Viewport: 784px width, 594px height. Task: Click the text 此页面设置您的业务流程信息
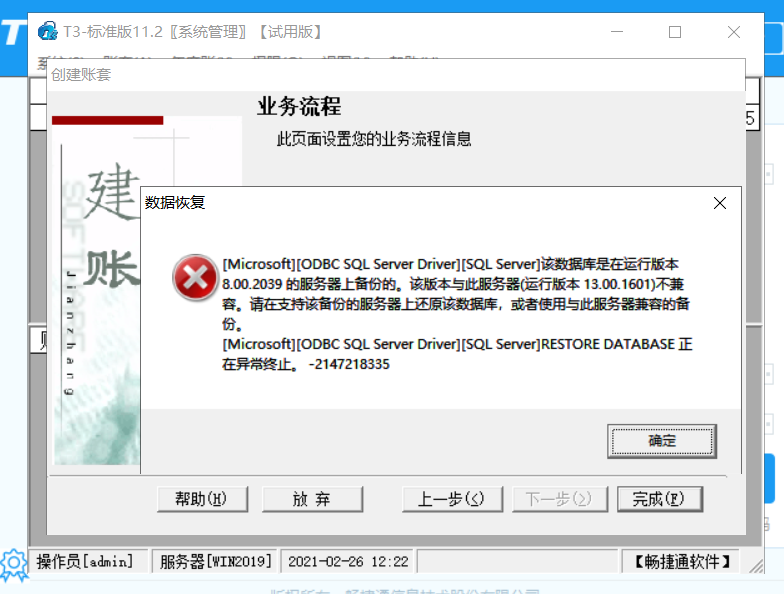pyautogui.click(x=374, y=138)
